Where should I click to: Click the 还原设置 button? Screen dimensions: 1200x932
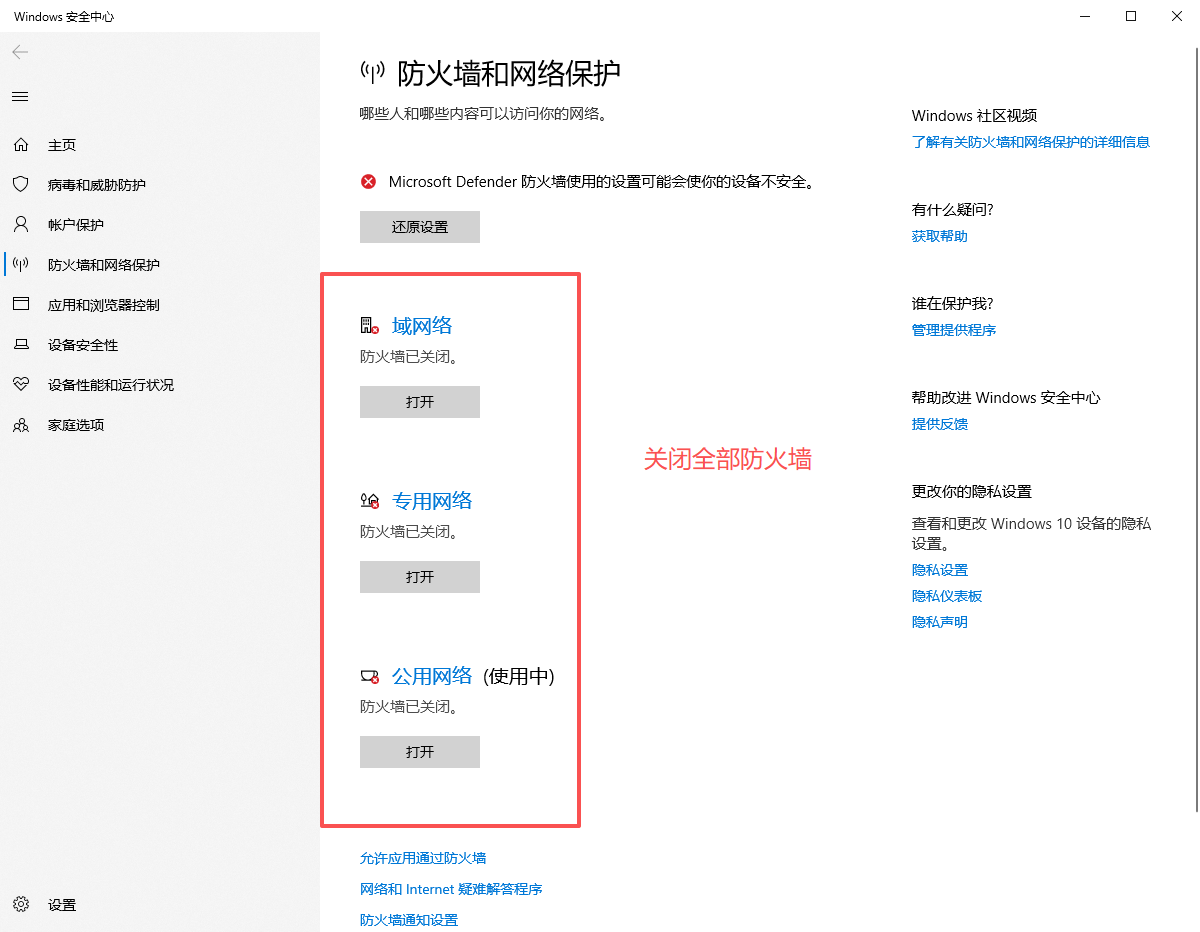click(420, 227)
